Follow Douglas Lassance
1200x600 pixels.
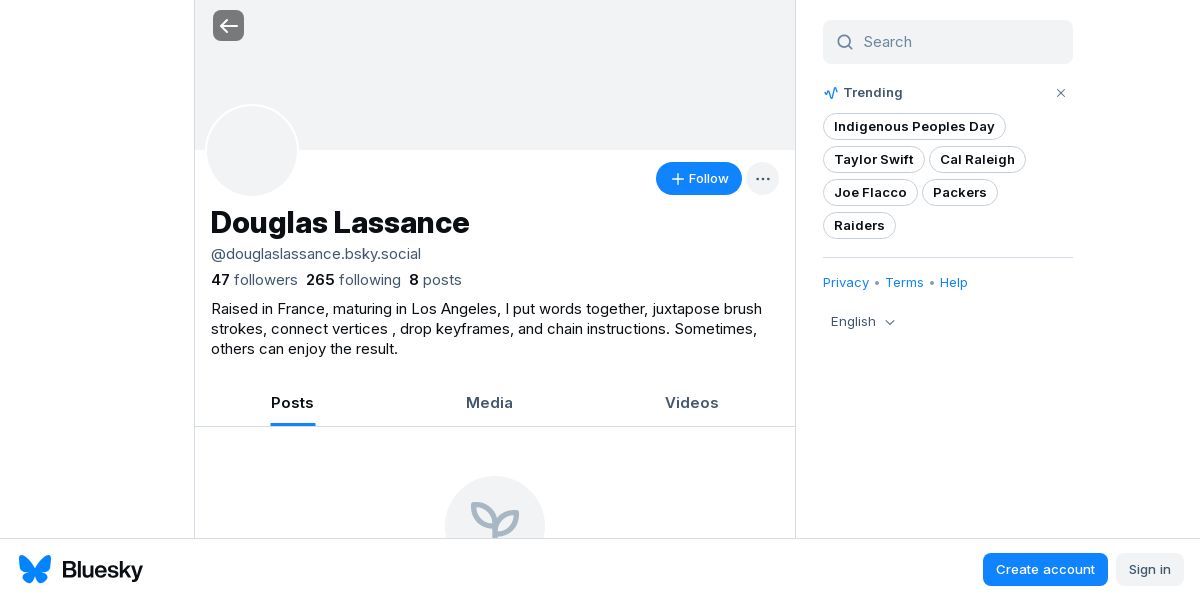pos(699,179)
